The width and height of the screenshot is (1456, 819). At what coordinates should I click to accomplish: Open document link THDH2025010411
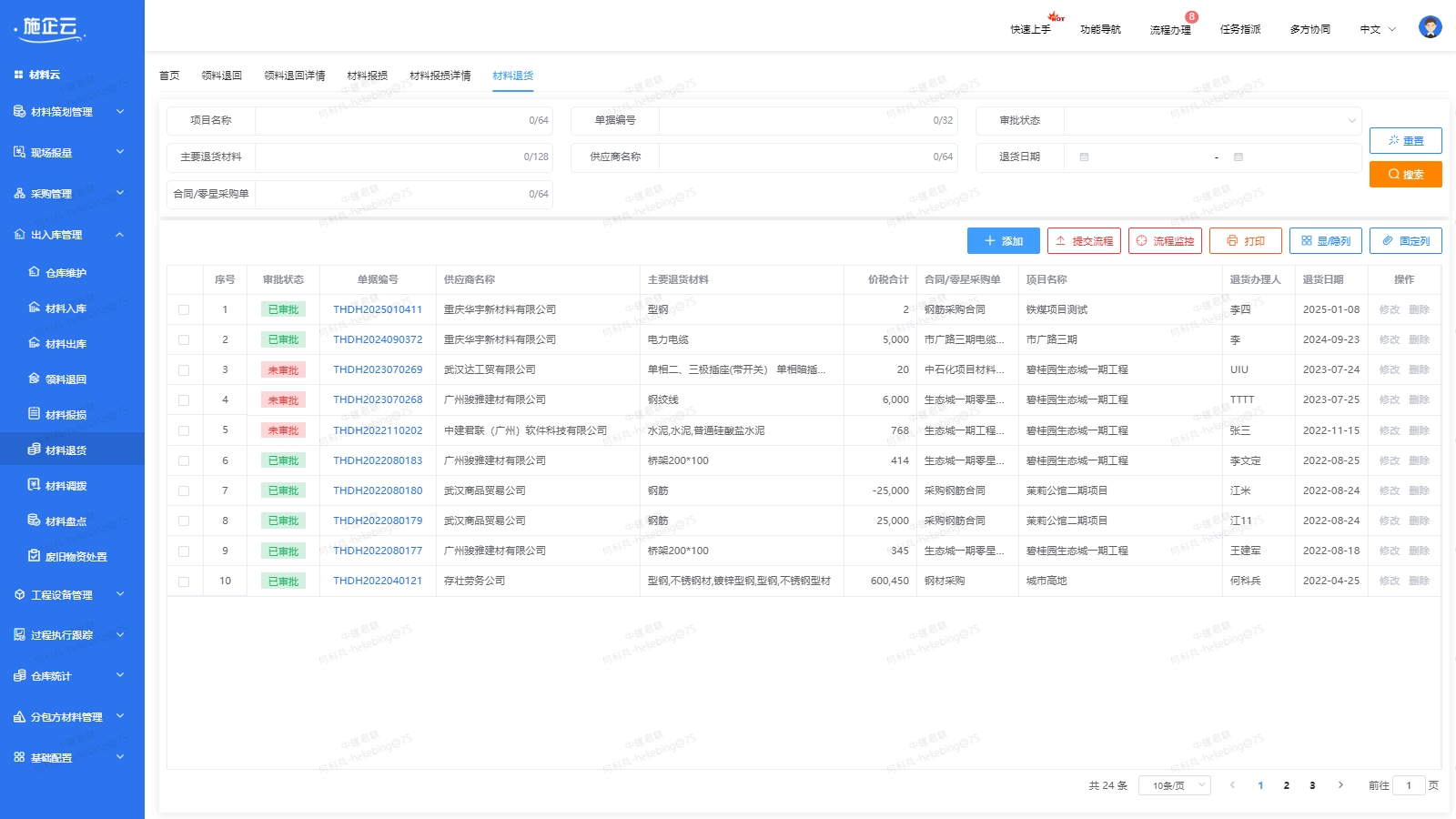(x=378, y=309)
